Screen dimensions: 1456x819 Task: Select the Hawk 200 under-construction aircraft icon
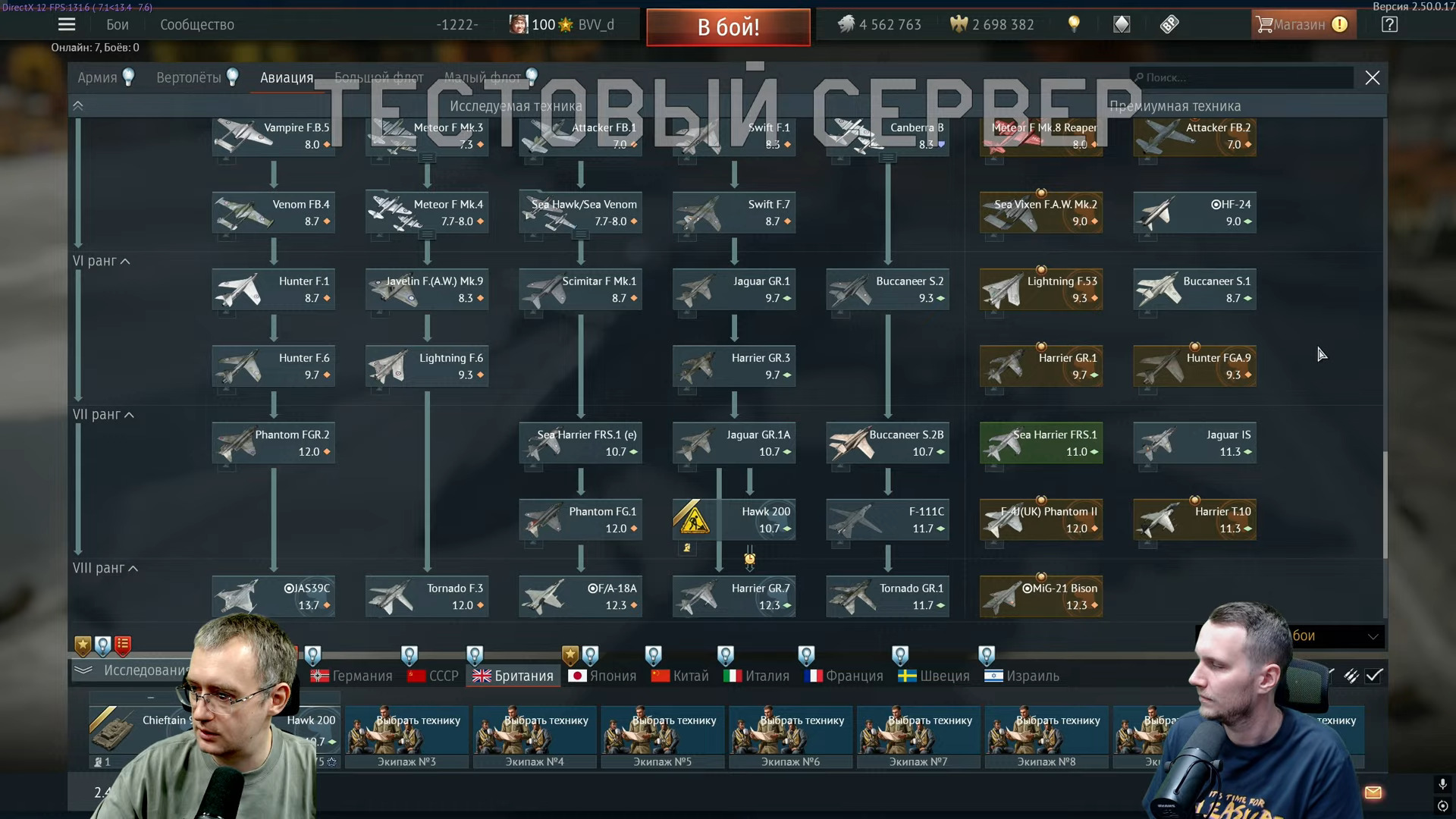click(x=692, y=519)
